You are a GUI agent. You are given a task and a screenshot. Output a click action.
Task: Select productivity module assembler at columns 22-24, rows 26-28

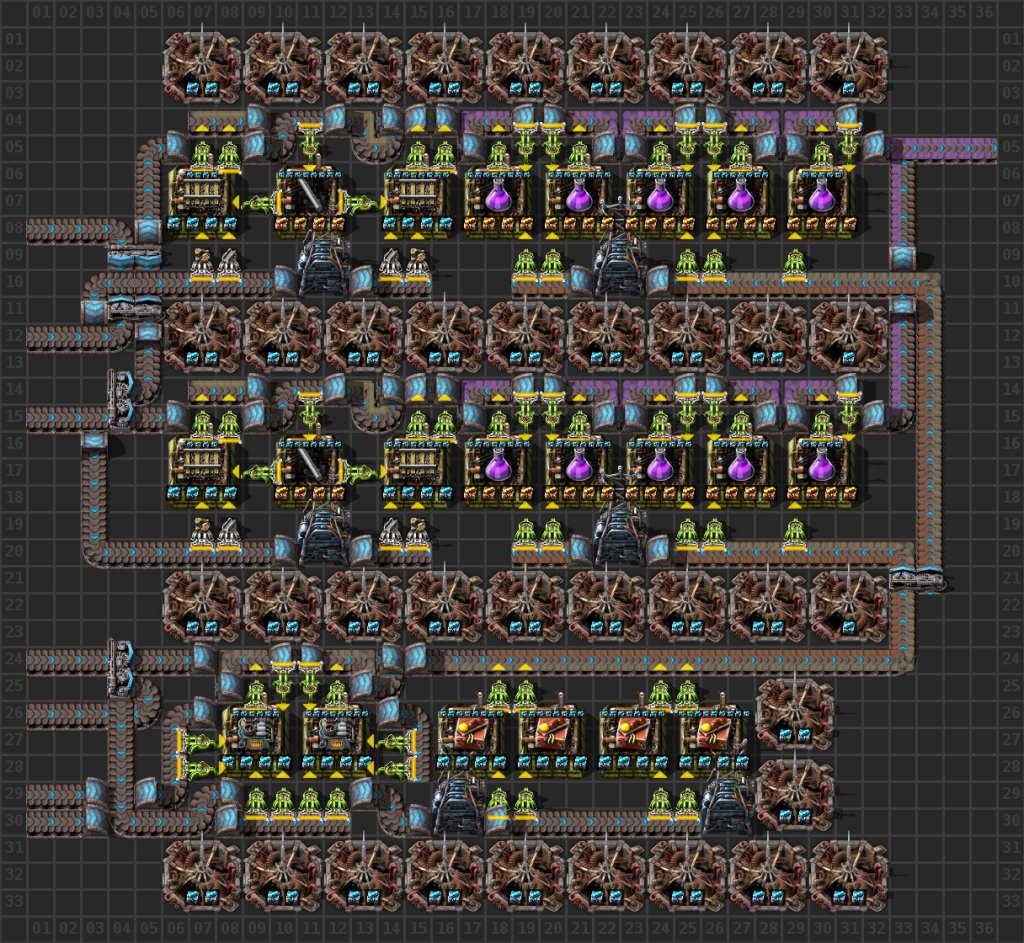tap(633, 739)
